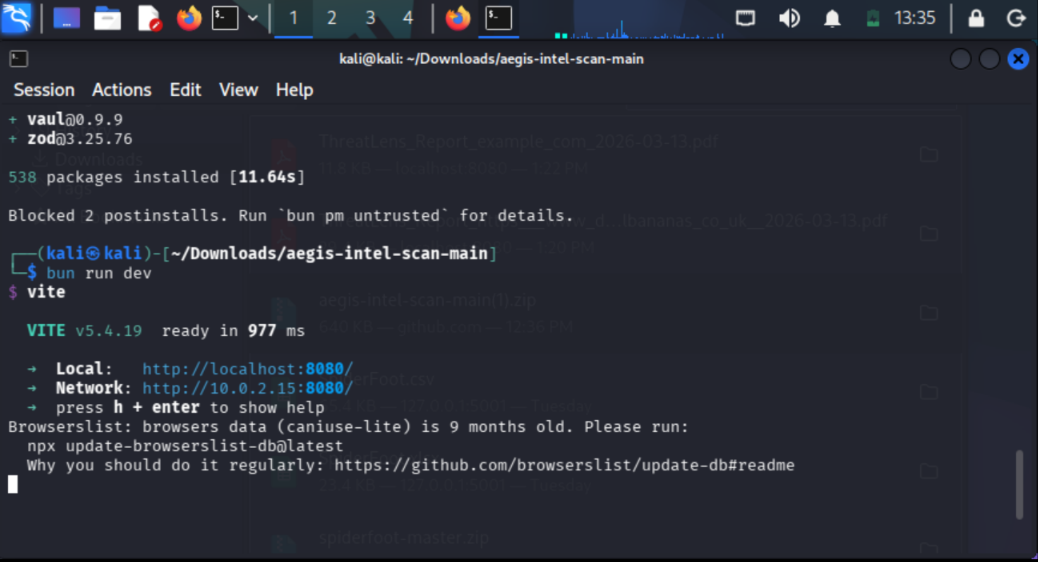
Task: Open the http://localhost:8080/ link
Action: tap(248, 369)
